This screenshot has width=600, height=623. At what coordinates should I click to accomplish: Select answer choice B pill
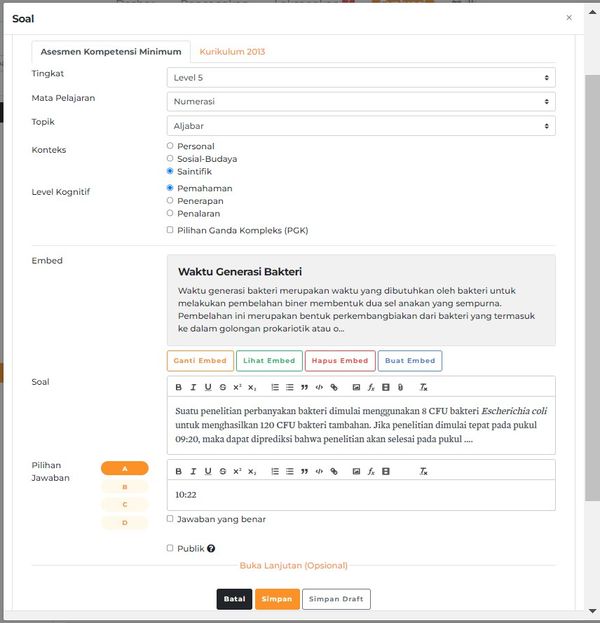tap(125, 487)
